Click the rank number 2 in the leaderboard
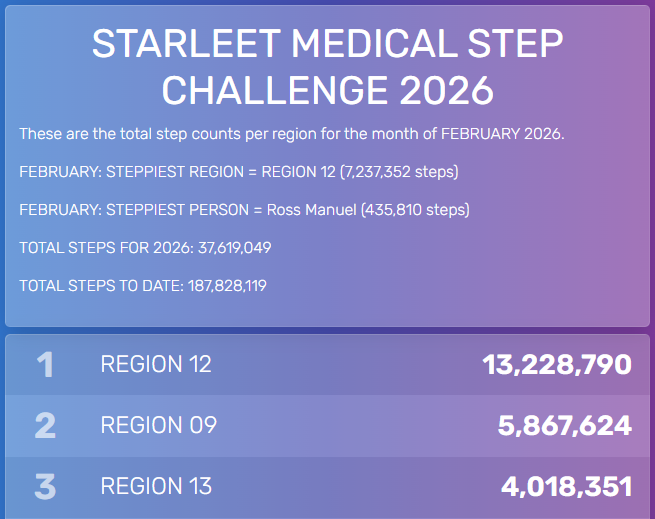The width and height of the screenshot is (655, 519). (x=44, y=426)
